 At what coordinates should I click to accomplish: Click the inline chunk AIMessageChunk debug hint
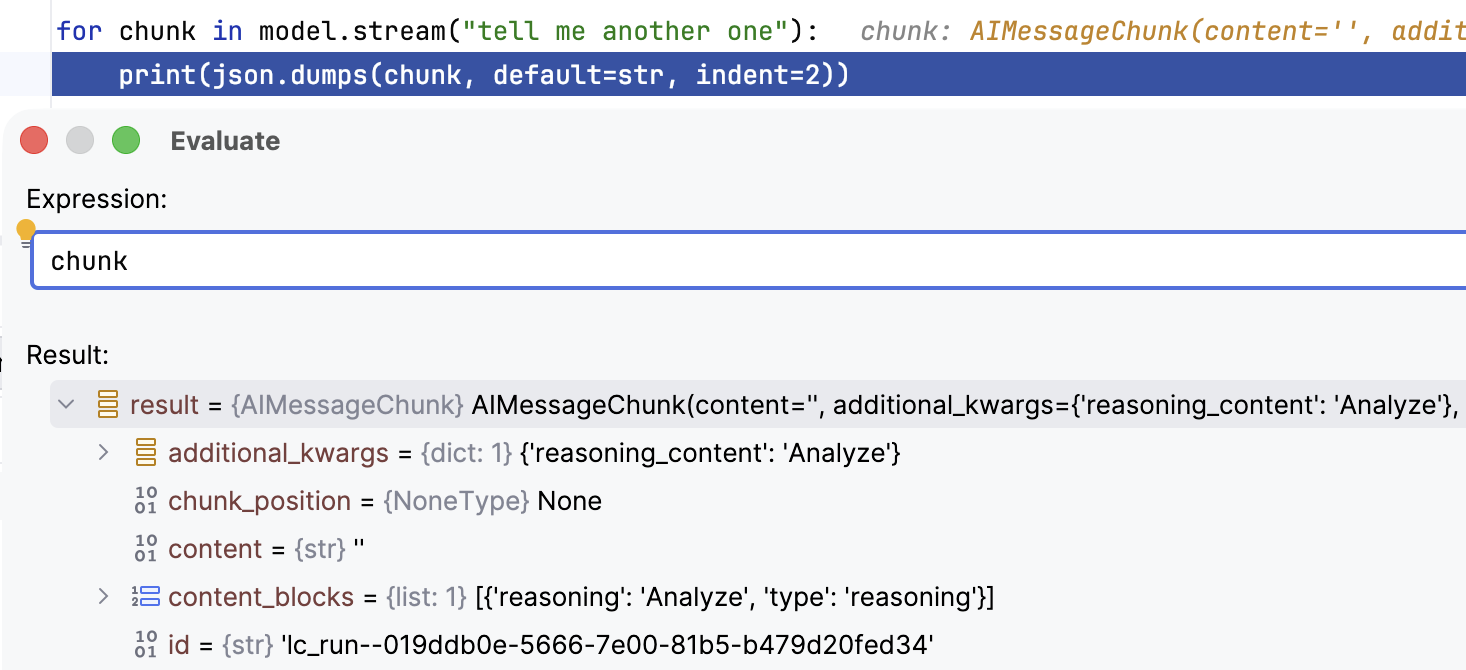pos(1160,31)
